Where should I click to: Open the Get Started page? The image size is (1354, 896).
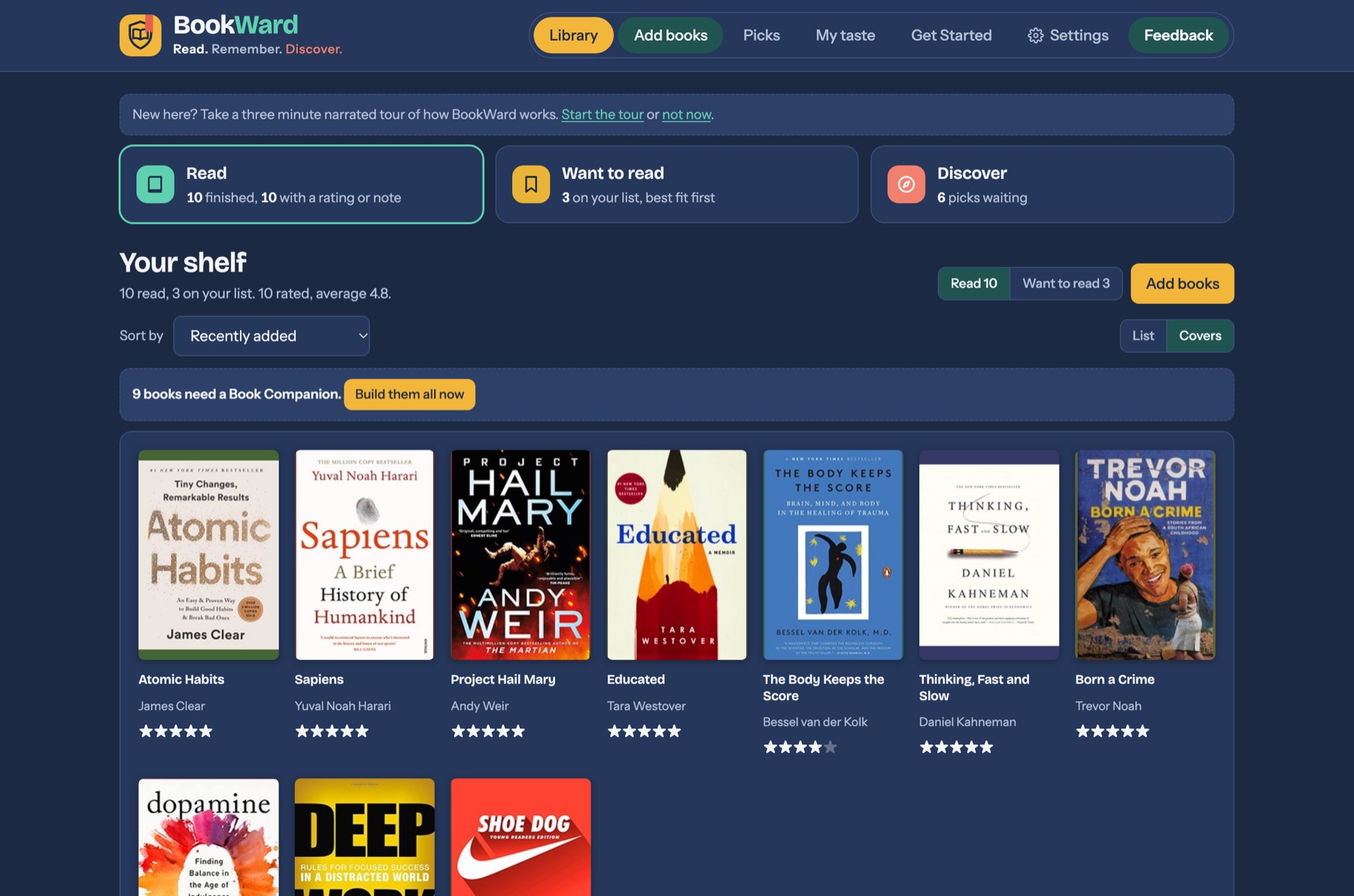[x=951, y=35]
